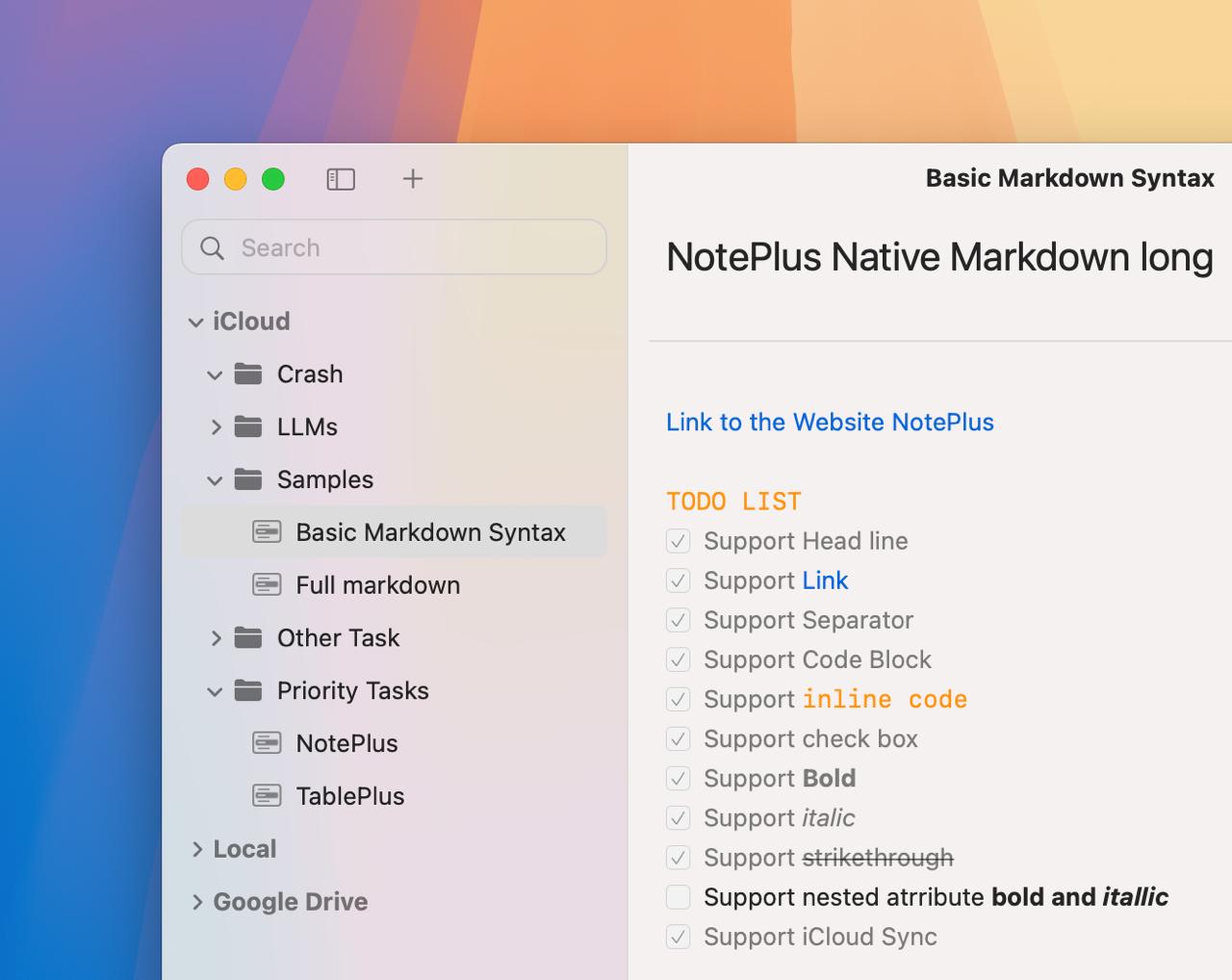The image size is (1232, 980).
Task: Expand the Local section chevron
Action: (x=197, y=848)
